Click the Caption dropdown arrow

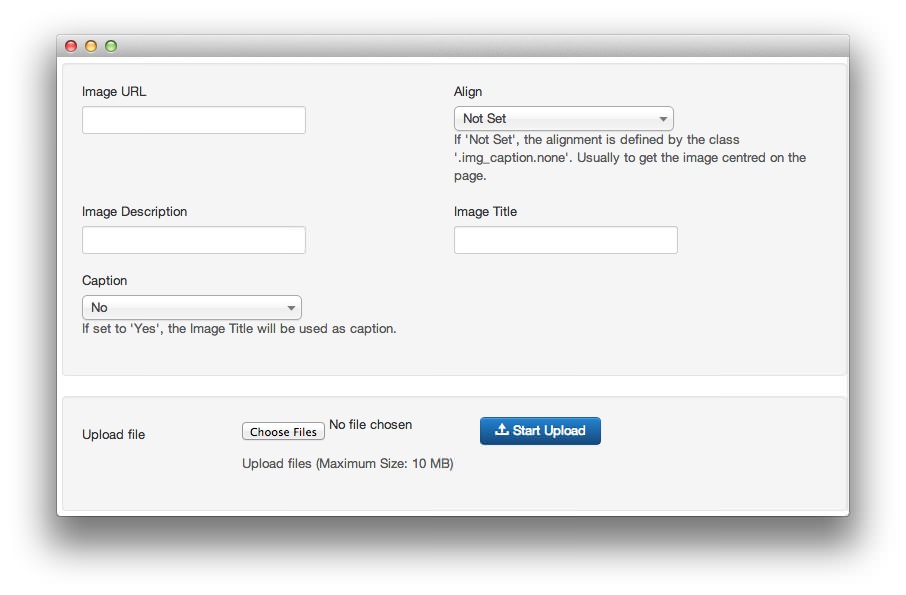pos(291,308)
